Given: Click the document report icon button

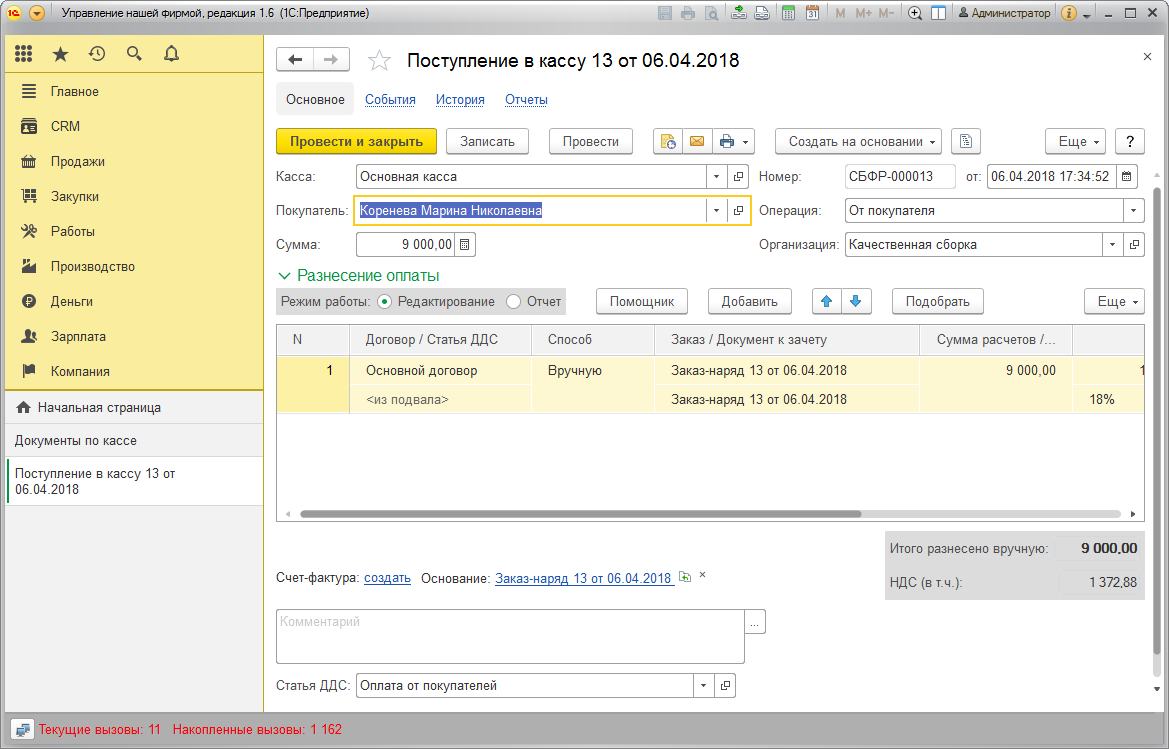Looking at the screenshot, I should pyautogui.click(x=965, y=142).
